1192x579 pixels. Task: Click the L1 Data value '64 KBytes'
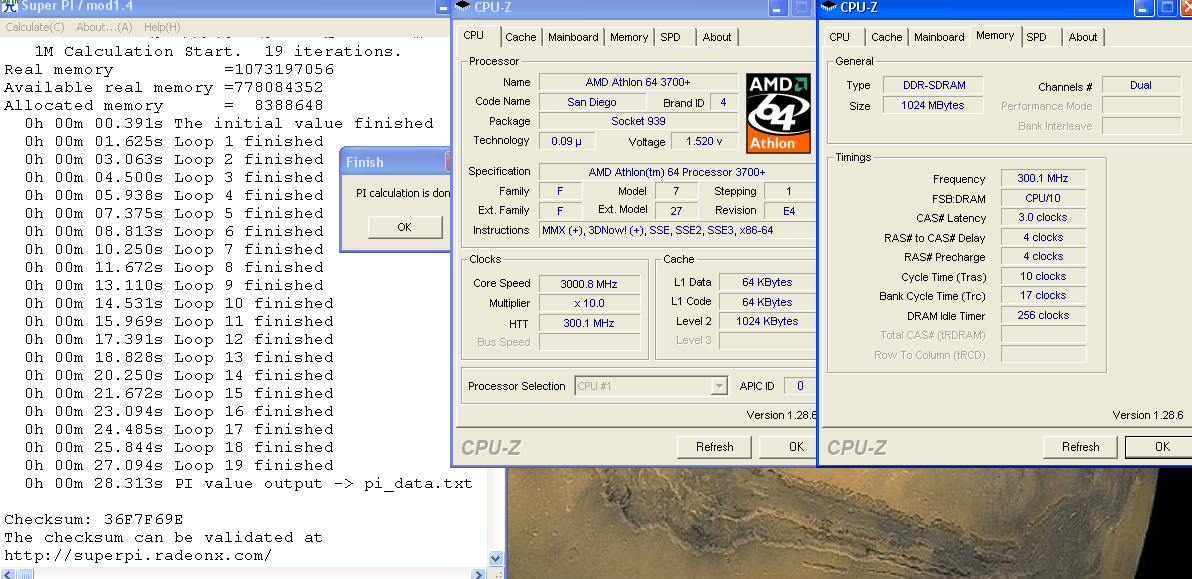point(767,282)
